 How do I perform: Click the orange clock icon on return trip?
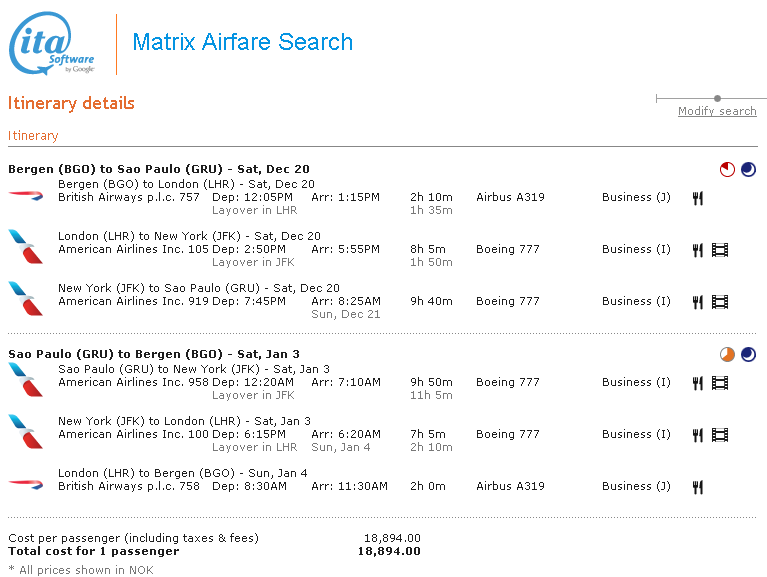click(x=727, y=355)
